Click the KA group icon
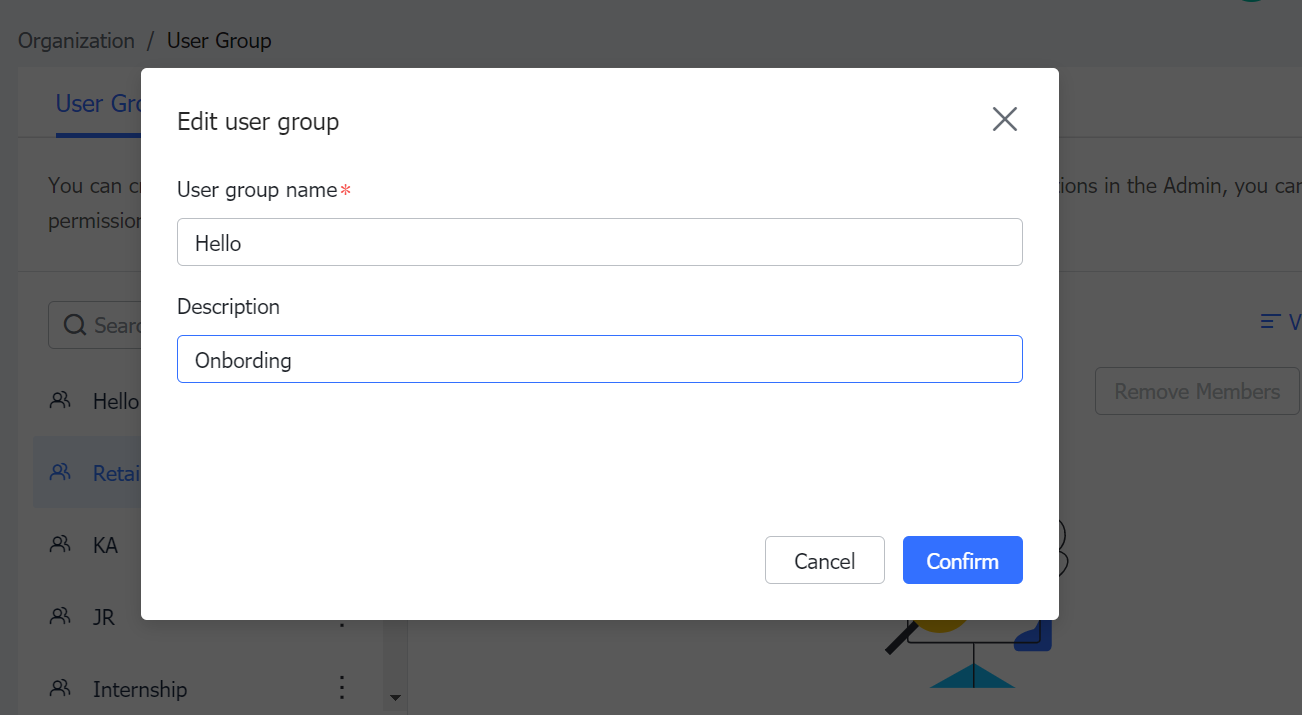Screen dimensions: 1302x715 61,544
